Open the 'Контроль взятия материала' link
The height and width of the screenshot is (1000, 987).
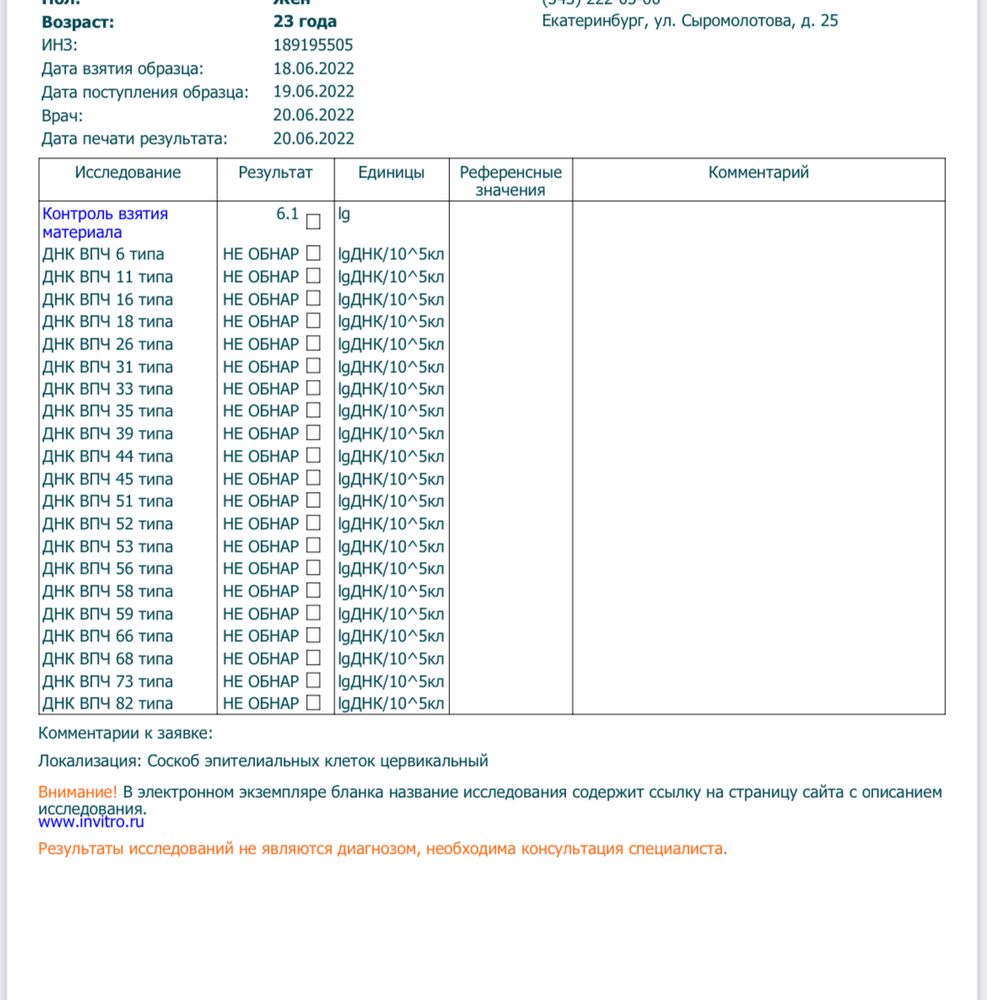click(x=104, y=223)
